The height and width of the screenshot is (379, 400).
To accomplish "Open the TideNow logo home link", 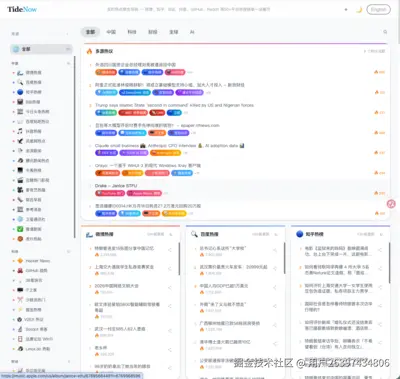I will [22, 9].
